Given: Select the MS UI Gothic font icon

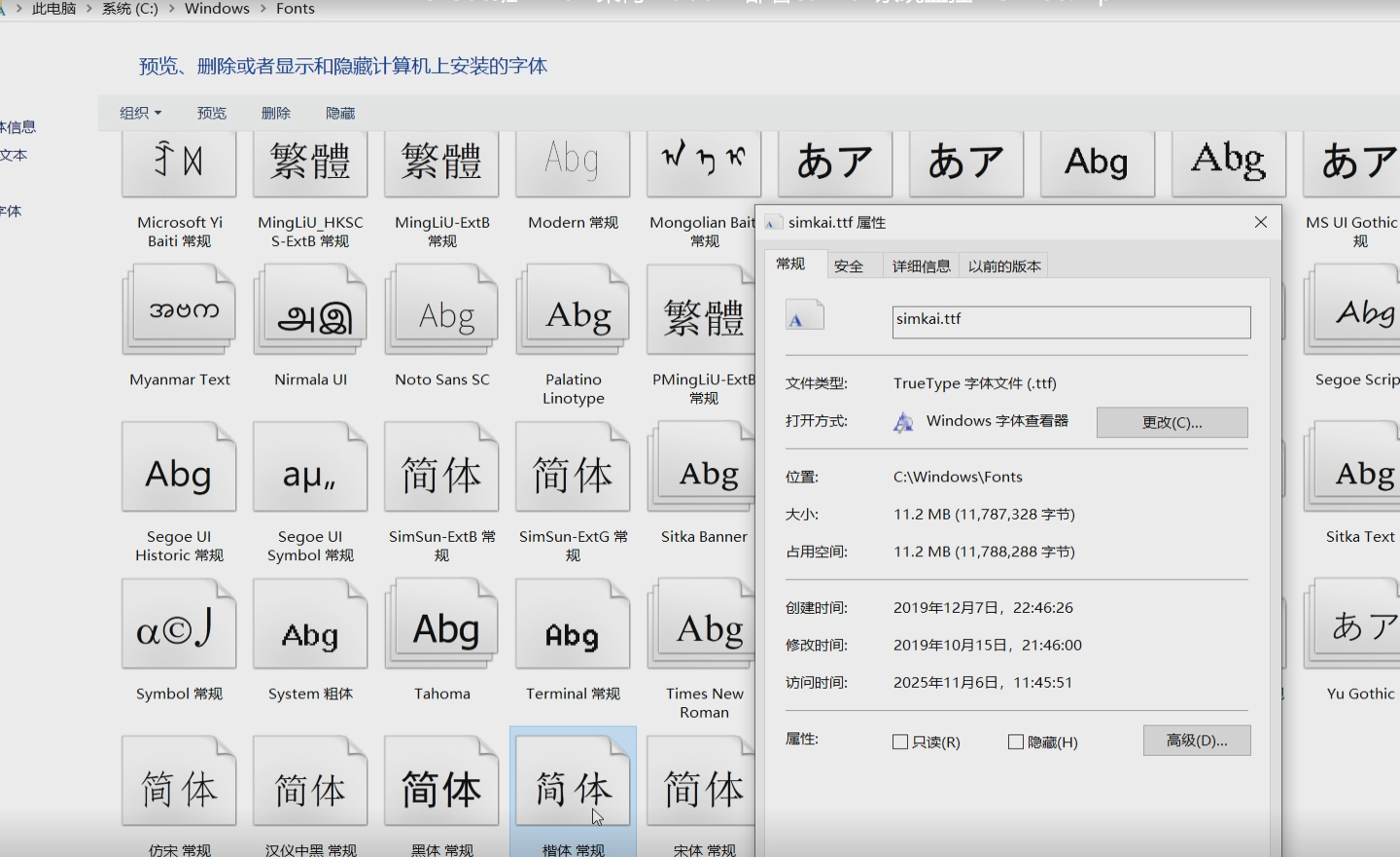Looking at the screenshot, I should click(x=1351, y=164).
